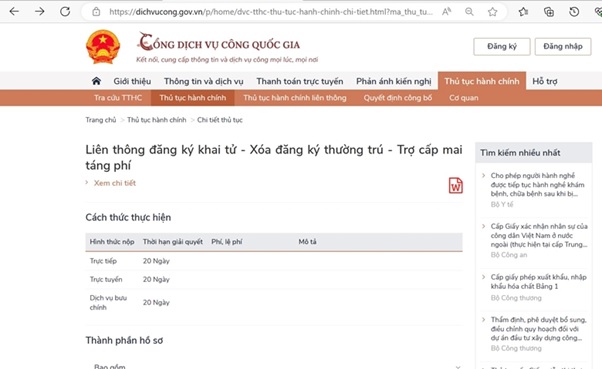Click the Tìm kiếm nhiều nhất panel header
The width and height of the screenshot is (602, 369).
(534, 152)
